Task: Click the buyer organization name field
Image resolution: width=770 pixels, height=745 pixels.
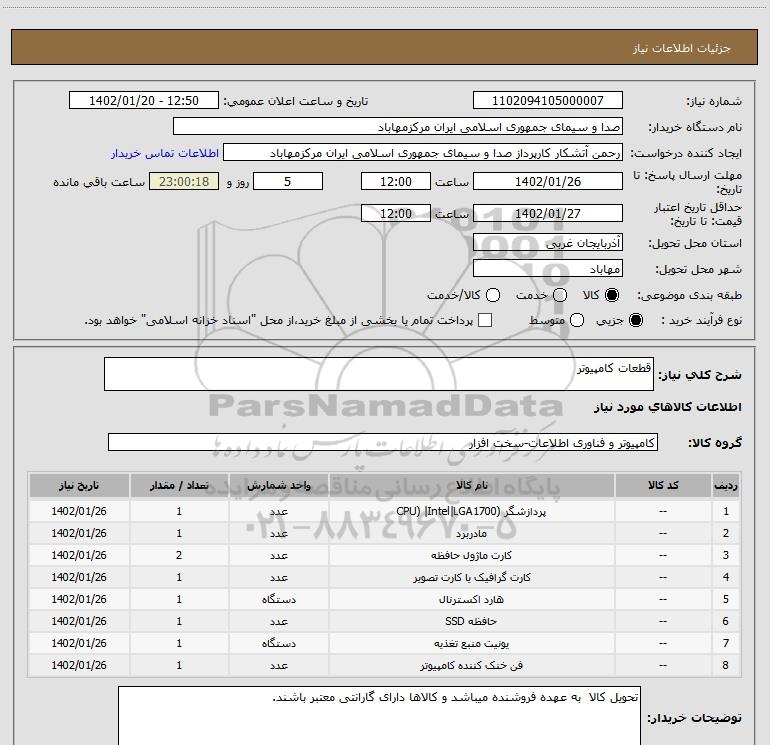Action: pos(398,127)
